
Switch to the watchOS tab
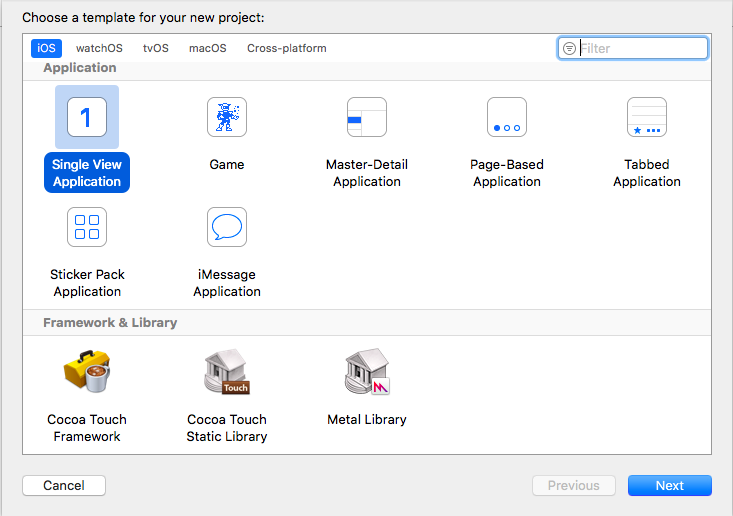(x=99, y=48)
